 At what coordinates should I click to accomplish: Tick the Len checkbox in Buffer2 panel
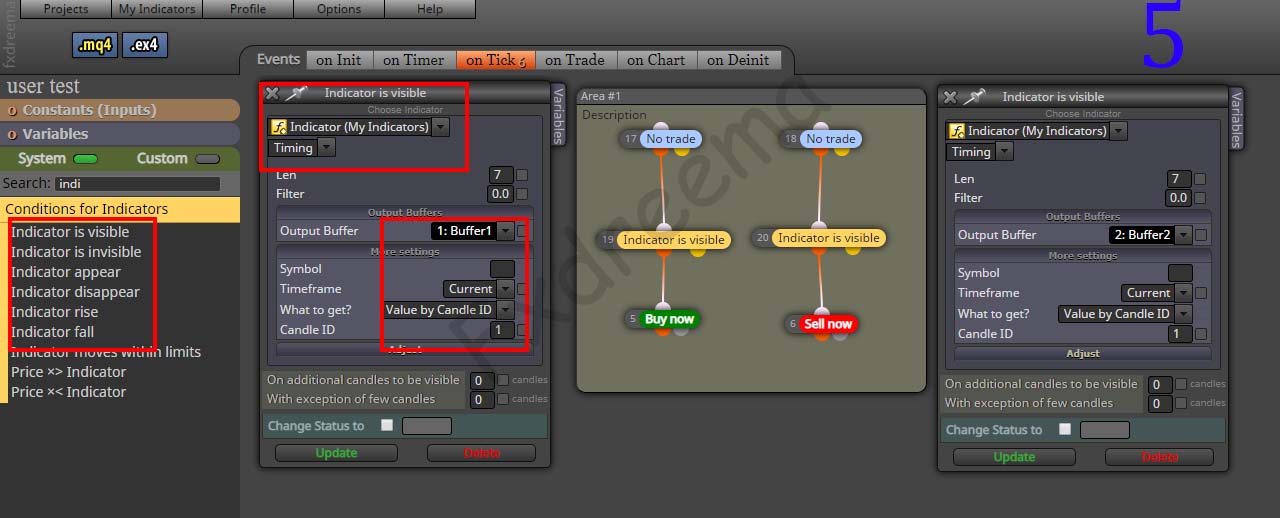pos(1200,179)
